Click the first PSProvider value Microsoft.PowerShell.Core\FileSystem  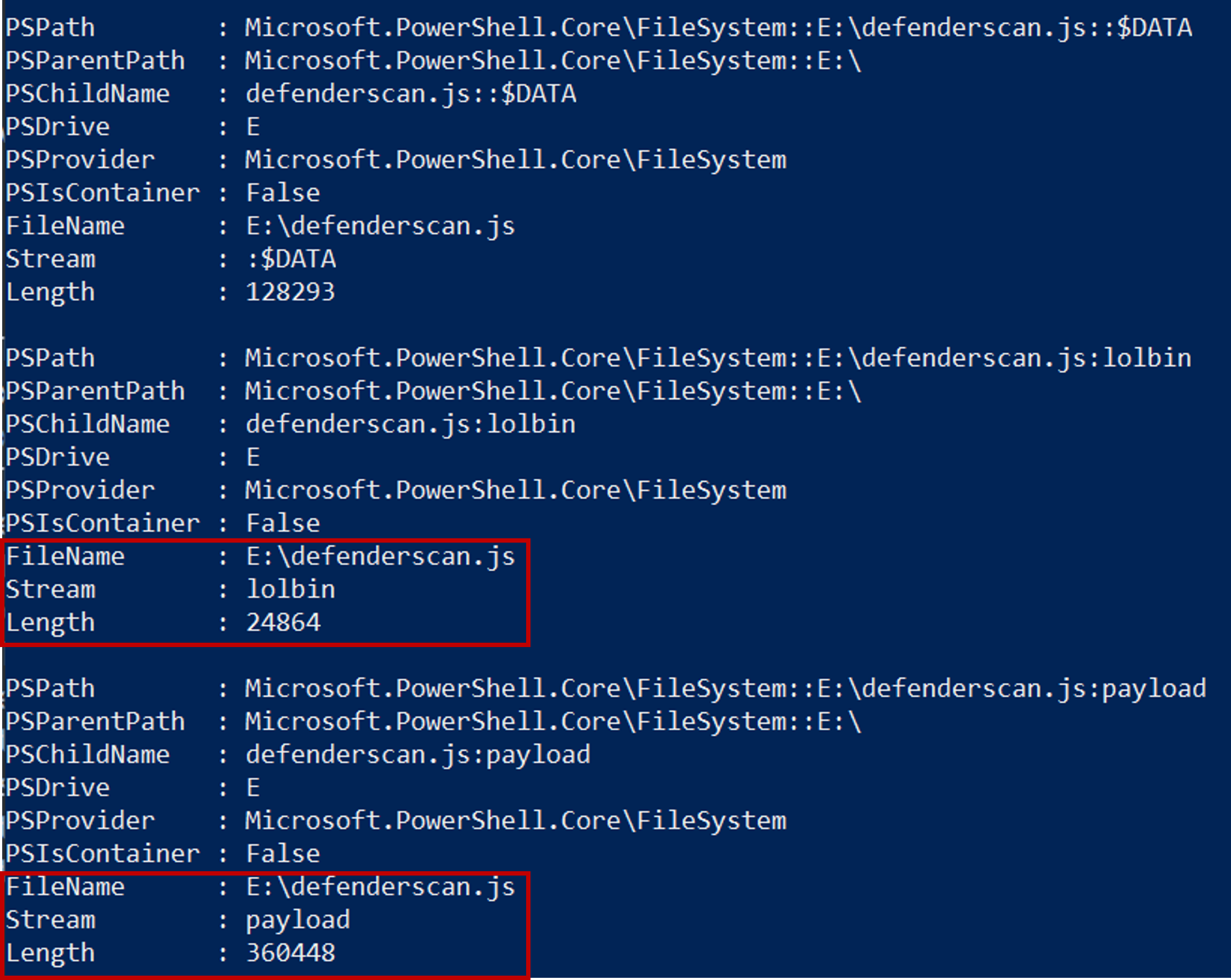516,160
